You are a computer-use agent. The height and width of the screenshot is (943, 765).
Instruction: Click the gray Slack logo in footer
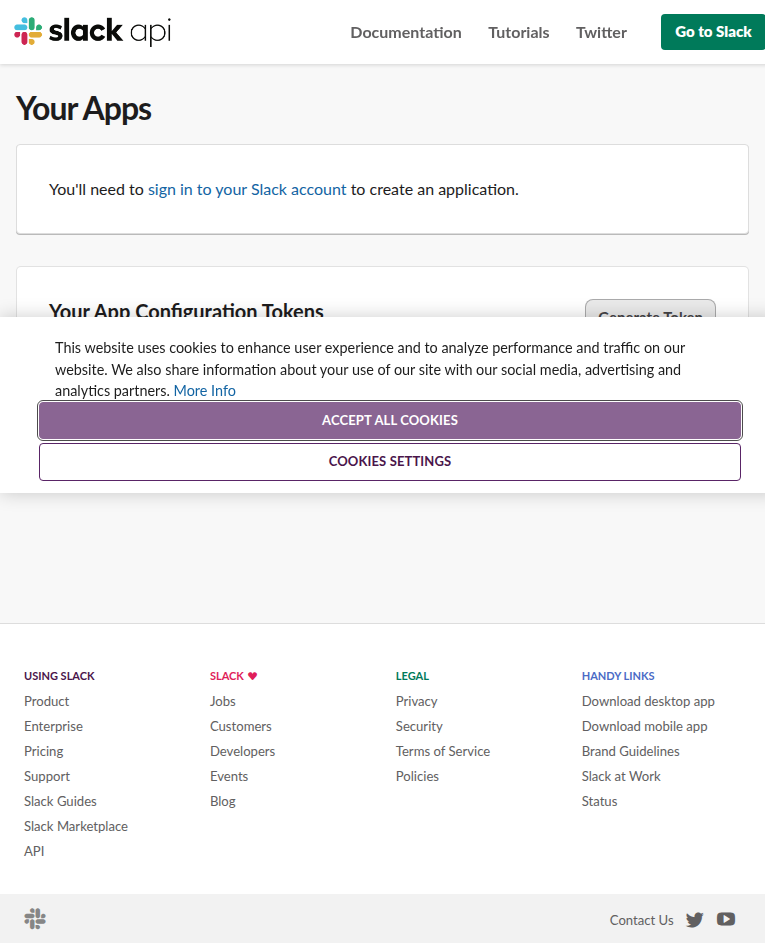(x=35, y=919)
